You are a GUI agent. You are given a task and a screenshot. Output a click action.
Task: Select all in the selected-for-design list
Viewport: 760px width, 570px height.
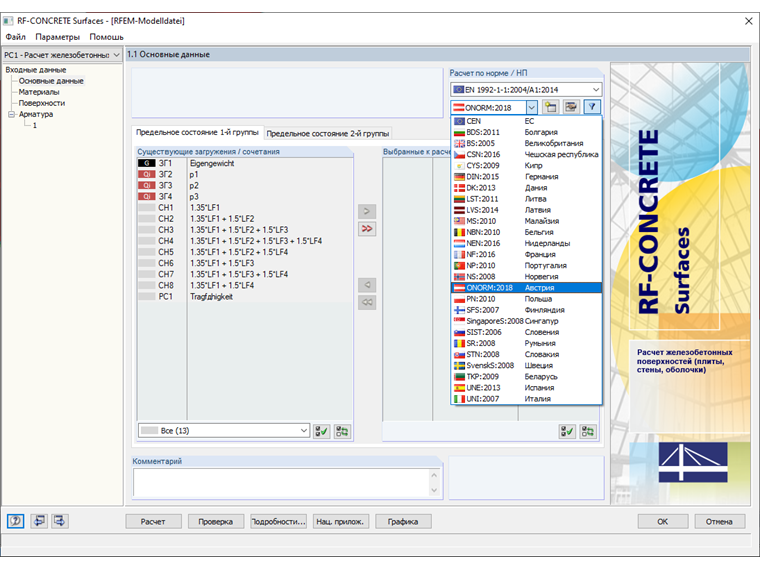point(567,431)
